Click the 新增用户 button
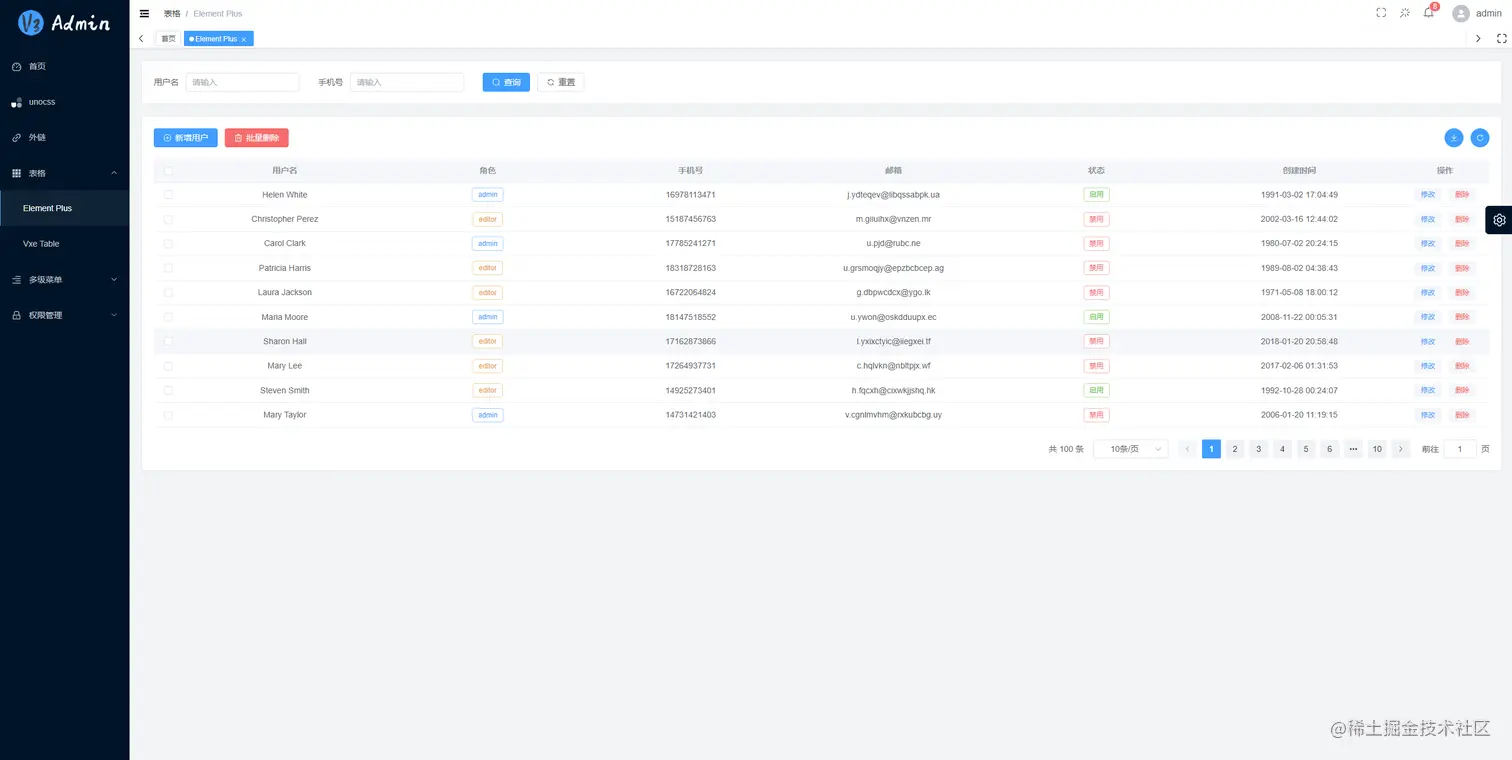 point(185,137)
